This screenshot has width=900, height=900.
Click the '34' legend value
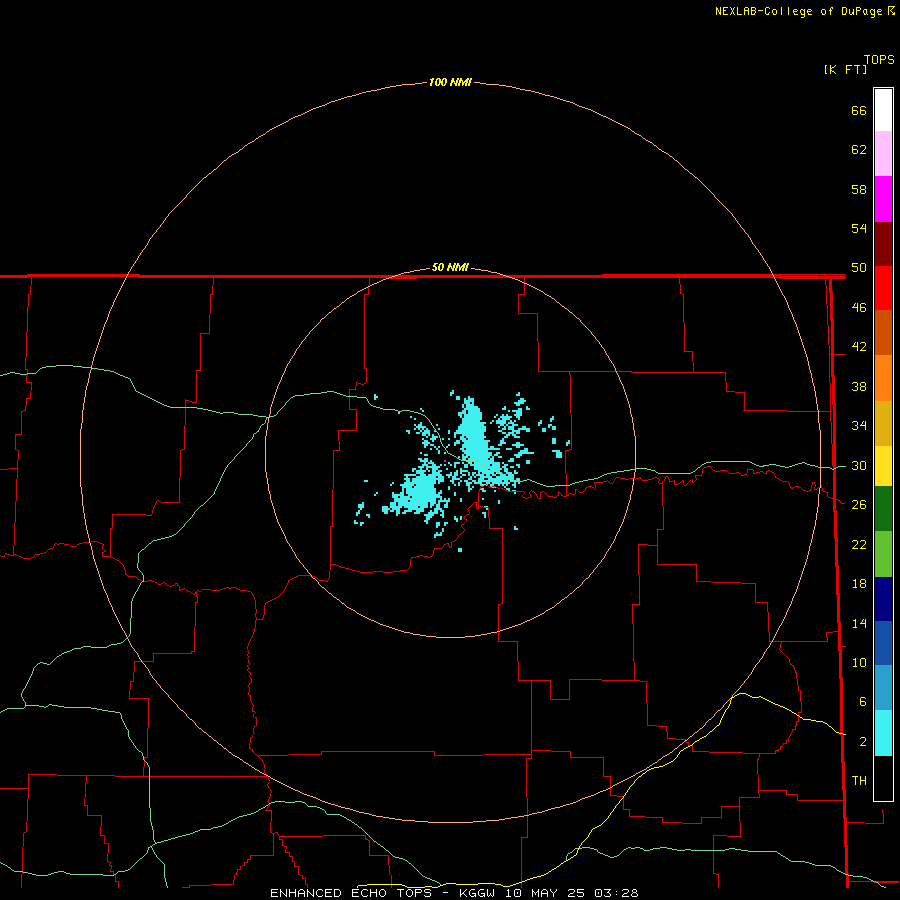click(x=859, y=426)
